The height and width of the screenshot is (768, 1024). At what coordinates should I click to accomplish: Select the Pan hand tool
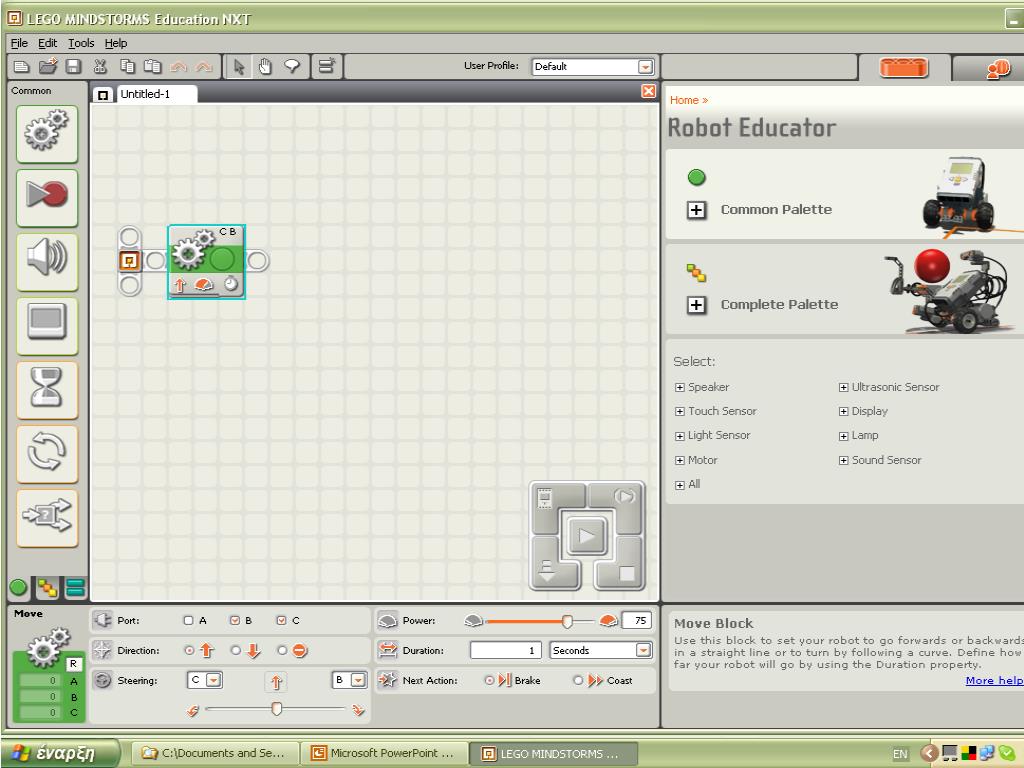tap(265, 67)
